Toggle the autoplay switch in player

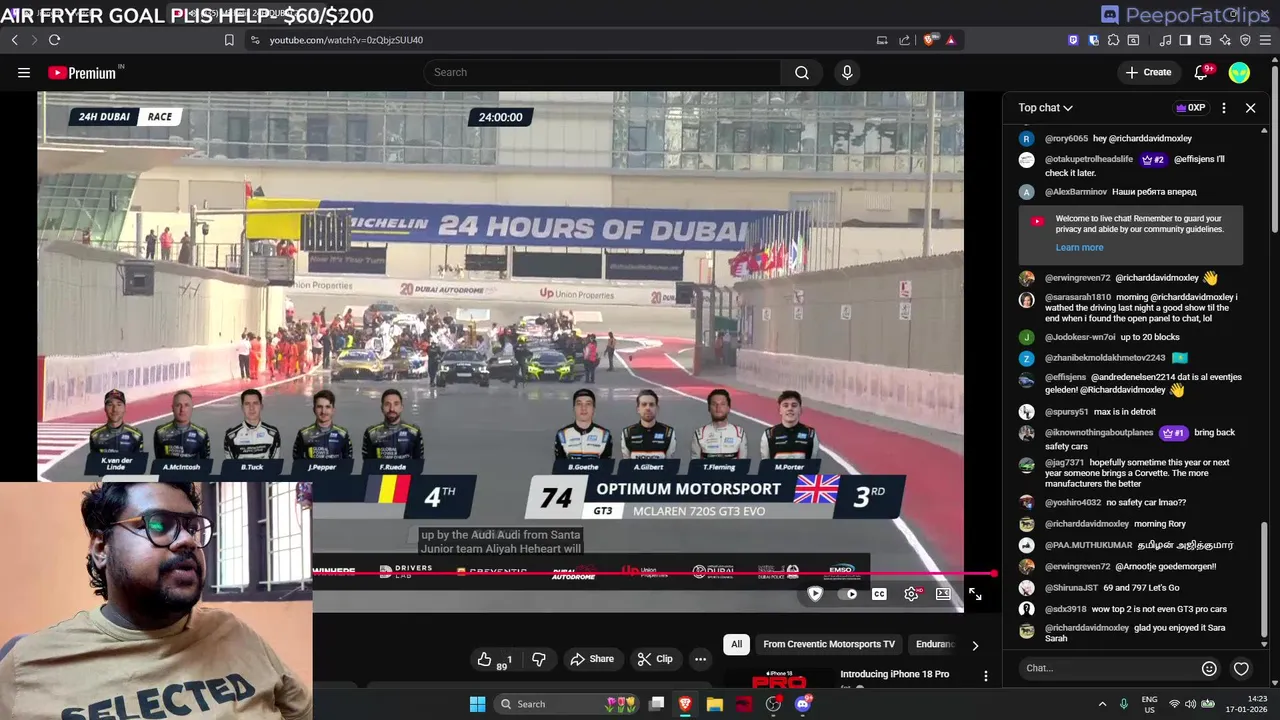click(x=849, y=594)
